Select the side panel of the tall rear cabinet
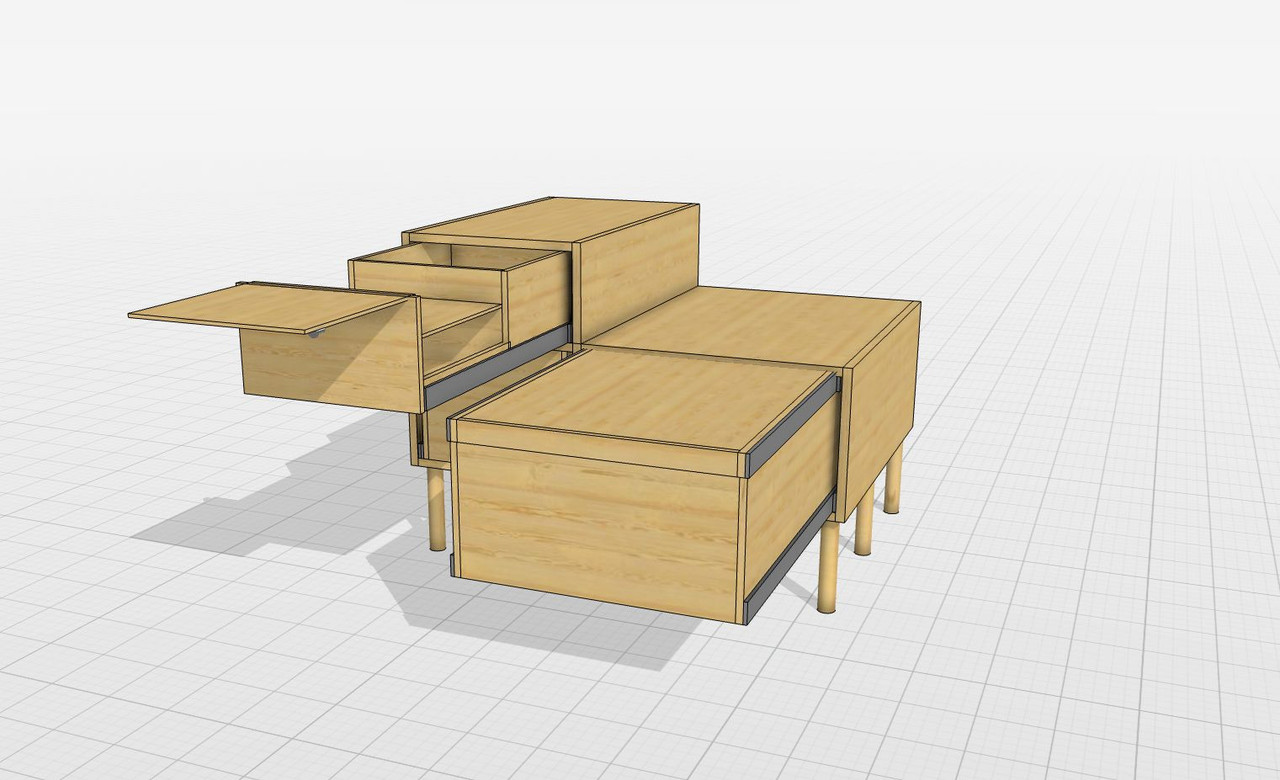 638,271
